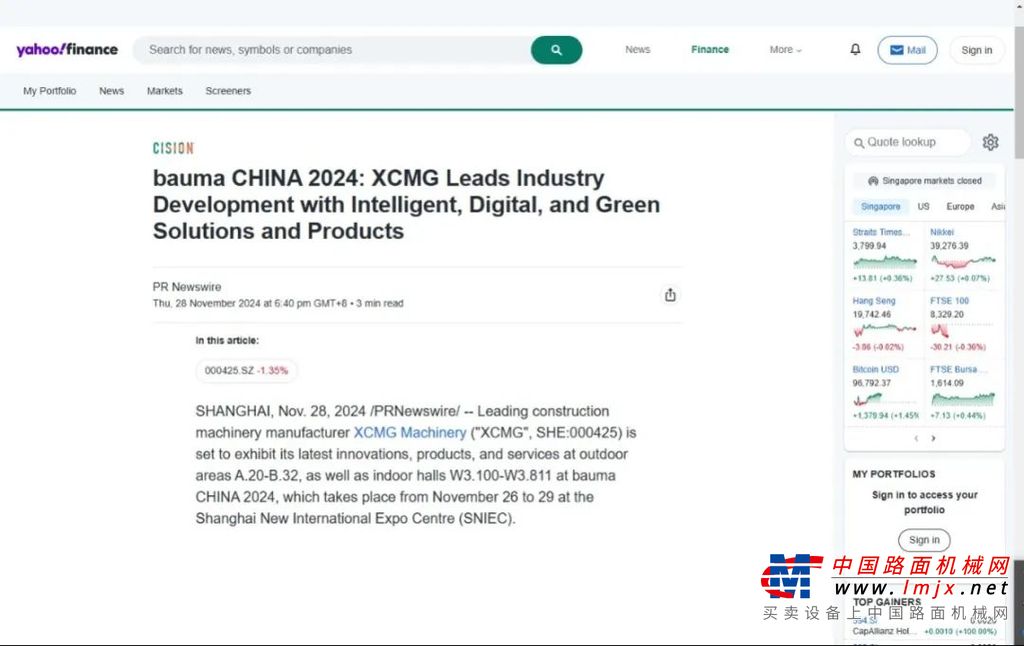Select the Singapore markets tab
Screen dimensions: 1024x646
[x=880, y=206]
